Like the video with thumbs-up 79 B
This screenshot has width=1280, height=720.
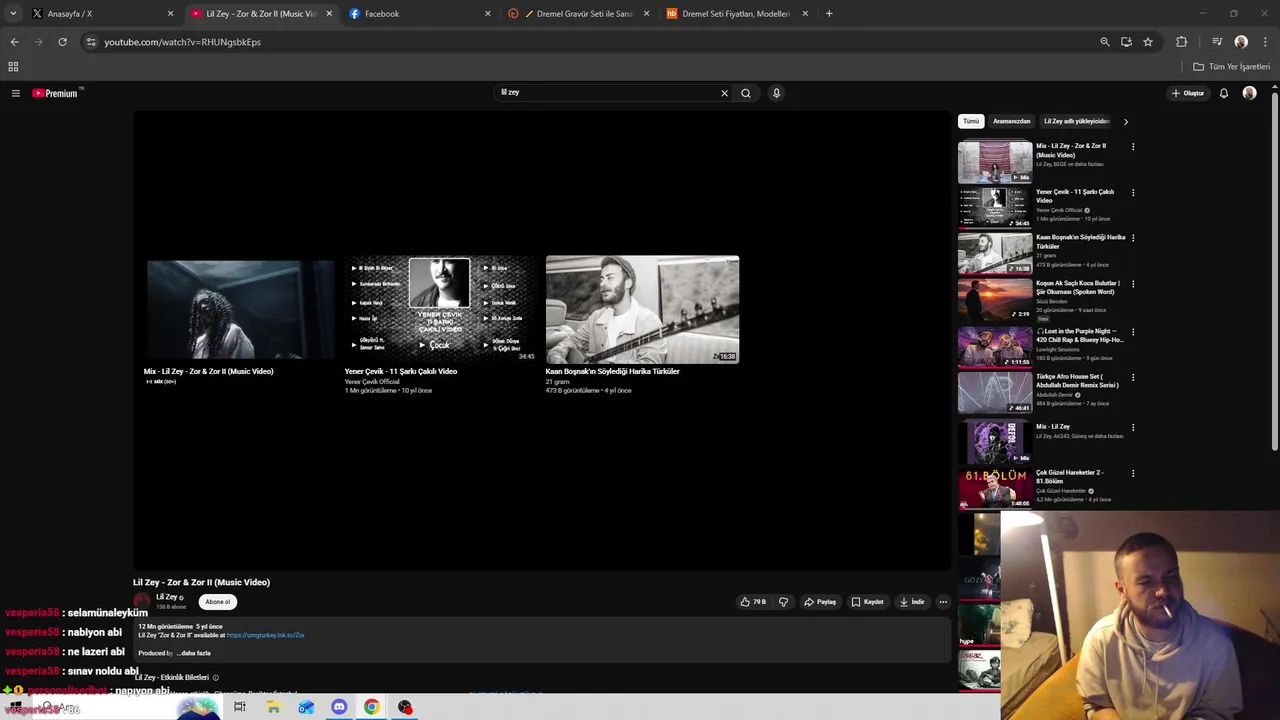click(754, 602)
